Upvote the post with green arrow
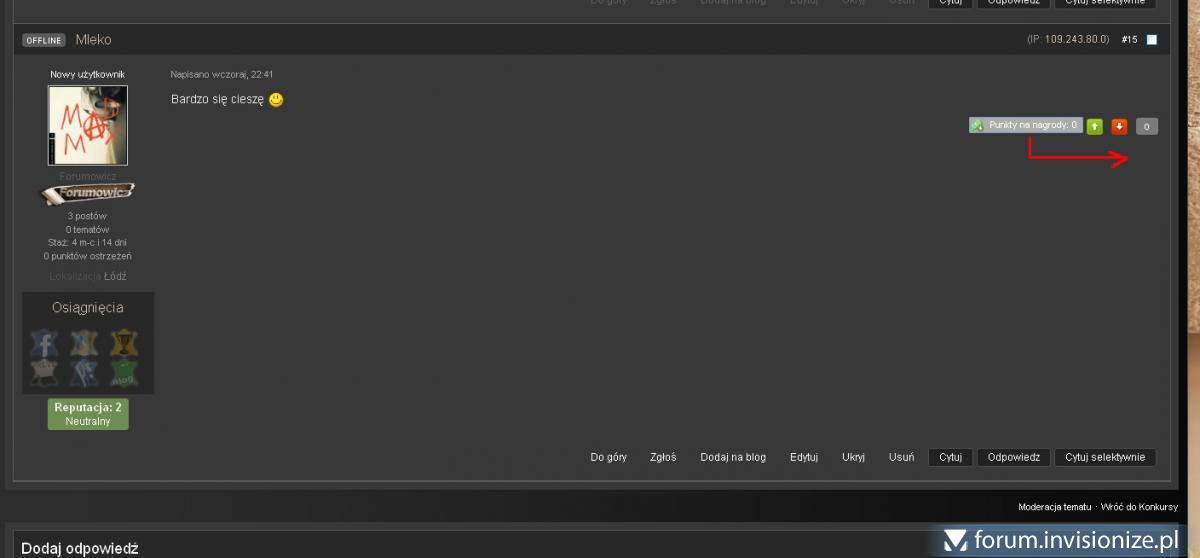The image size is (1200, 558). coord(1095,126)
